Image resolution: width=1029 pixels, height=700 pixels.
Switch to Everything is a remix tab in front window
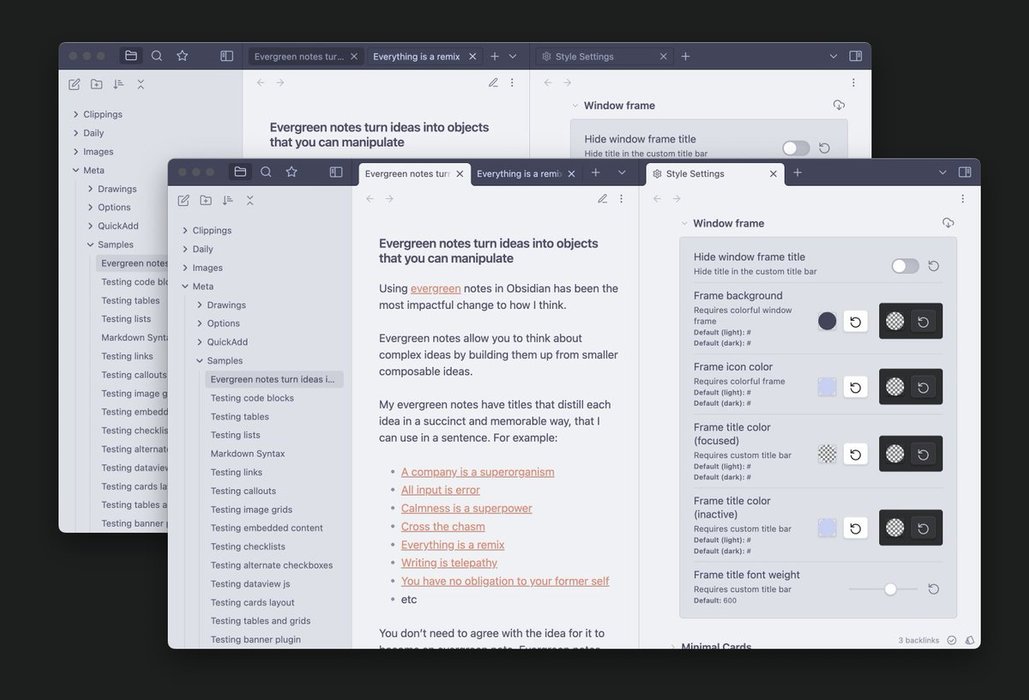point(519,174)
